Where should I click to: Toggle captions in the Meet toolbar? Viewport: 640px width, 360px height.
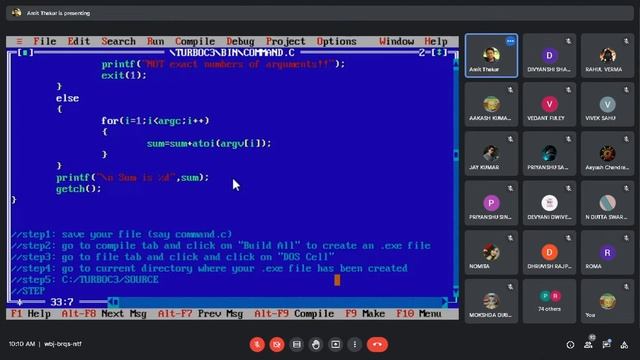point(296,344)
